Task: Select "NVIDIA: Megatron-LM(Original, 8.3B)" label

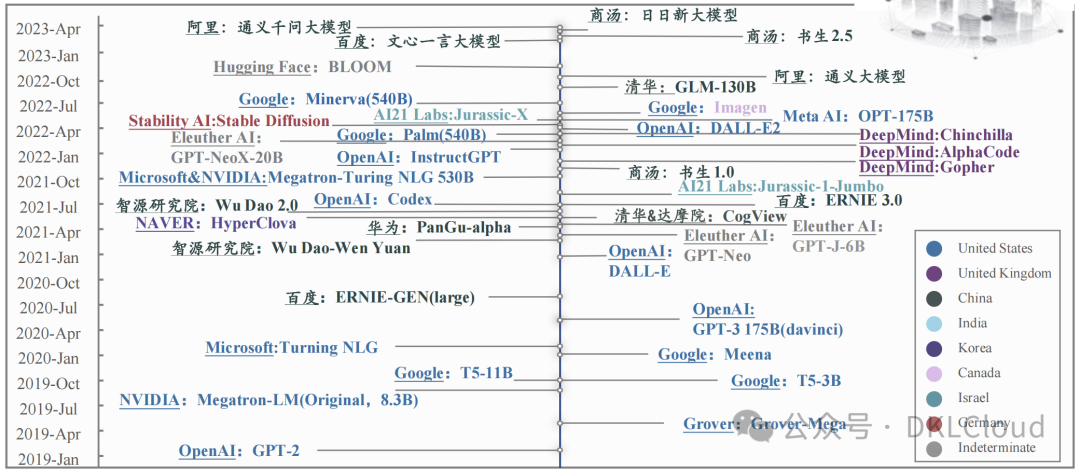Action: coord(269,400)
